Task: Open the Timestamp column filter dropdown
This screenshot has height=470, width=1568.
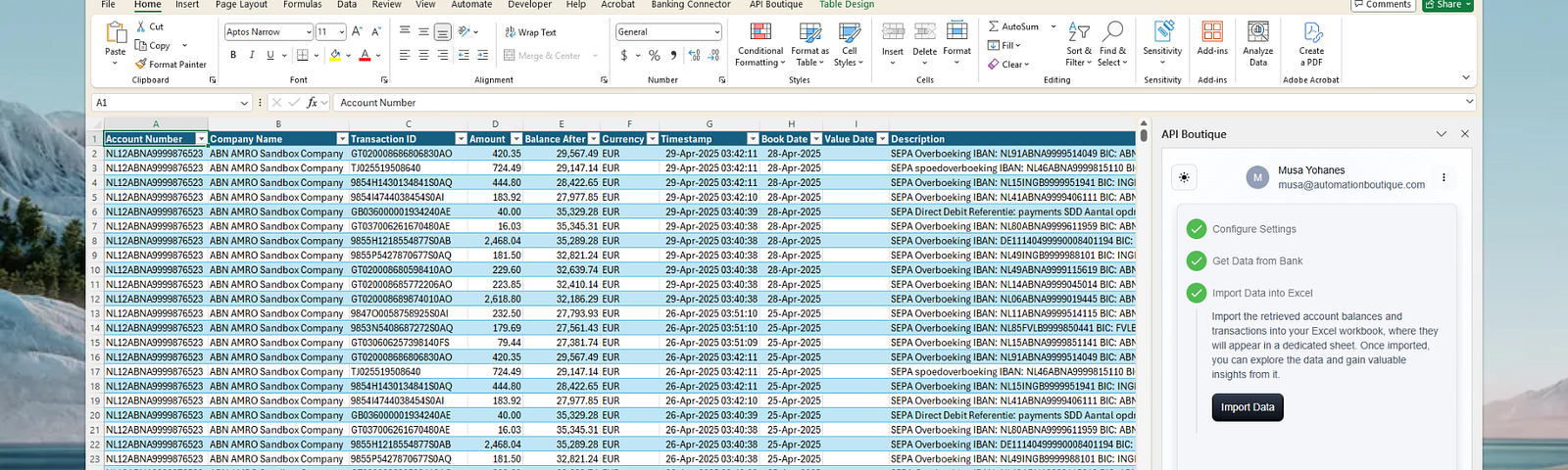Action: coord(753,139)
